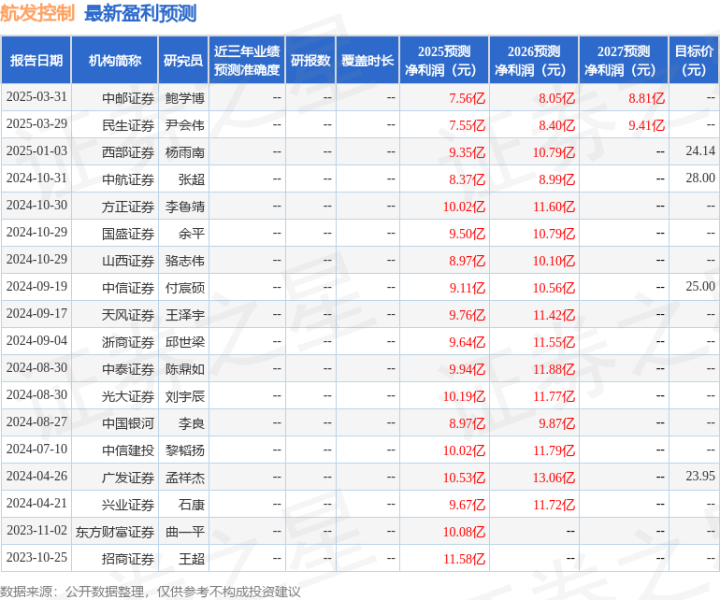Open the 航发控制 title link
The width and height of the screenshot is (720, 600).
tap(37, 13)
